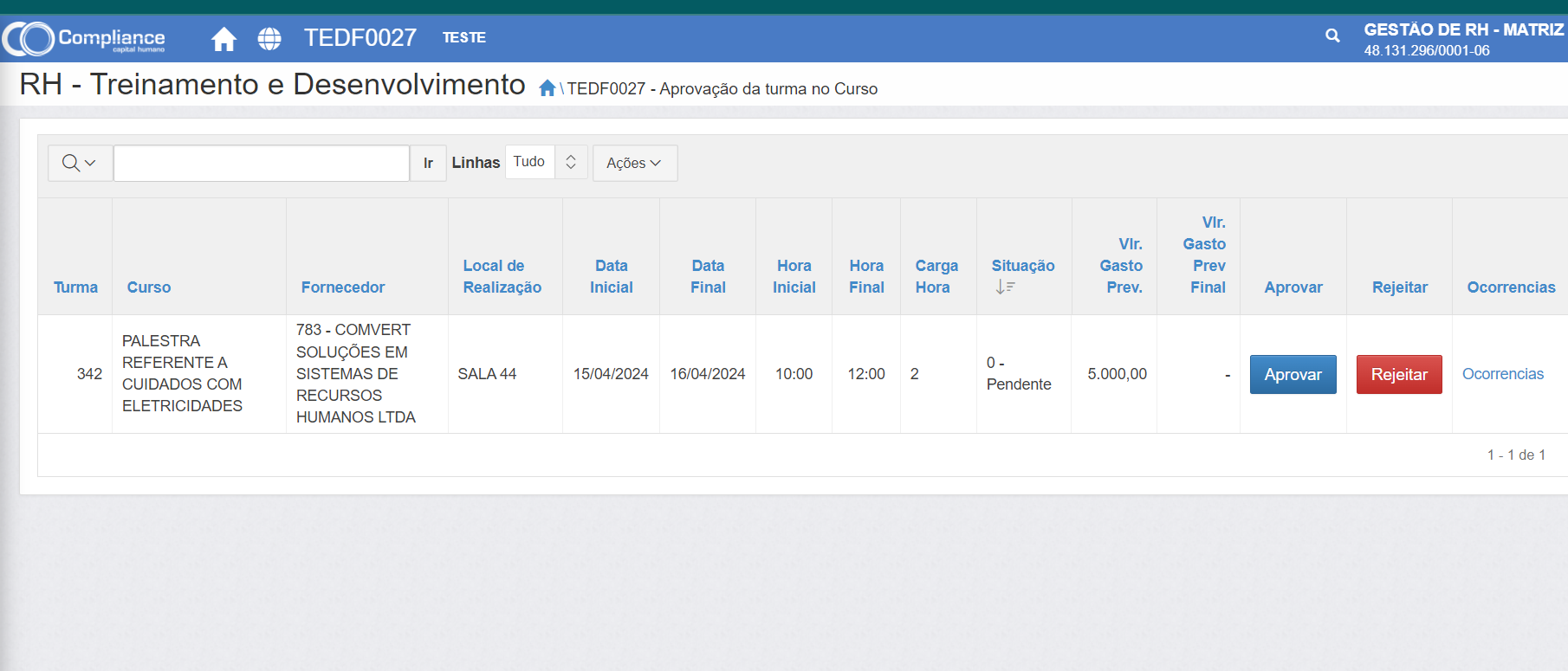
Task: Click the Data Inicial column header
Action: 612,276
